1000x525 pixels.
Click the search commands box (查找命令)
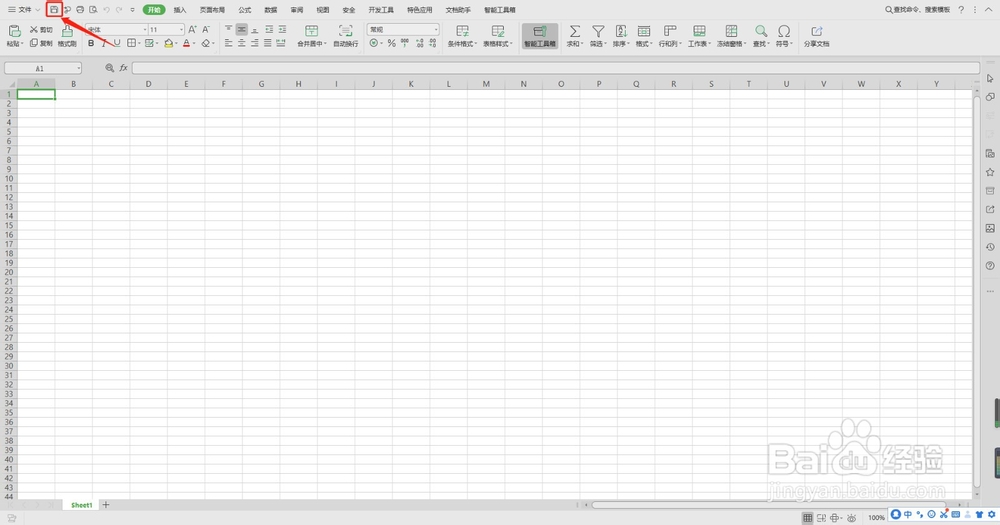917,10
